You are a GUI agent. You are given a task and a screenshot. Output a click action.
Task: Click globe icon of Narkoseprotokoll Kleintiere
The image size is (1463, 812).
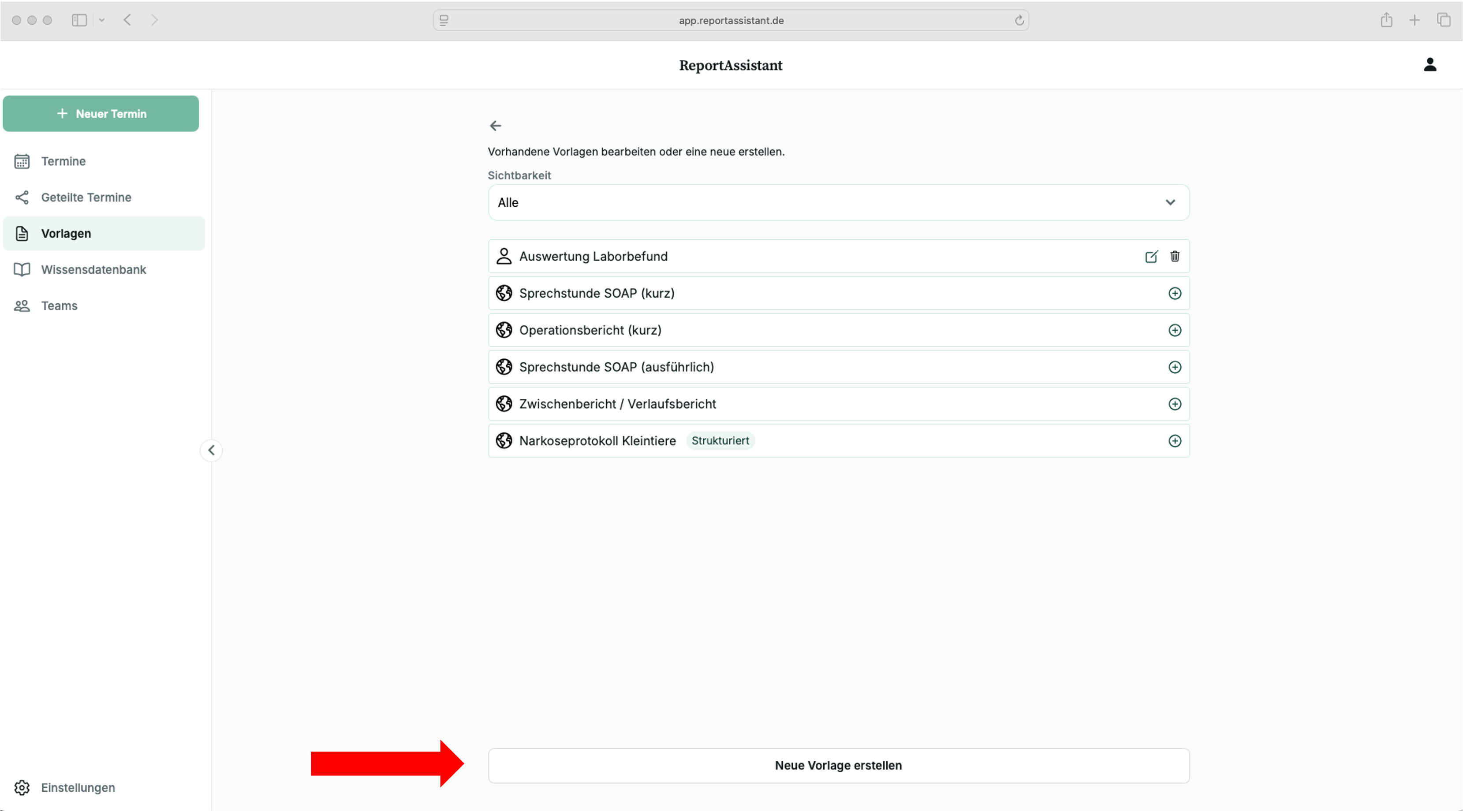pos(504,441)
